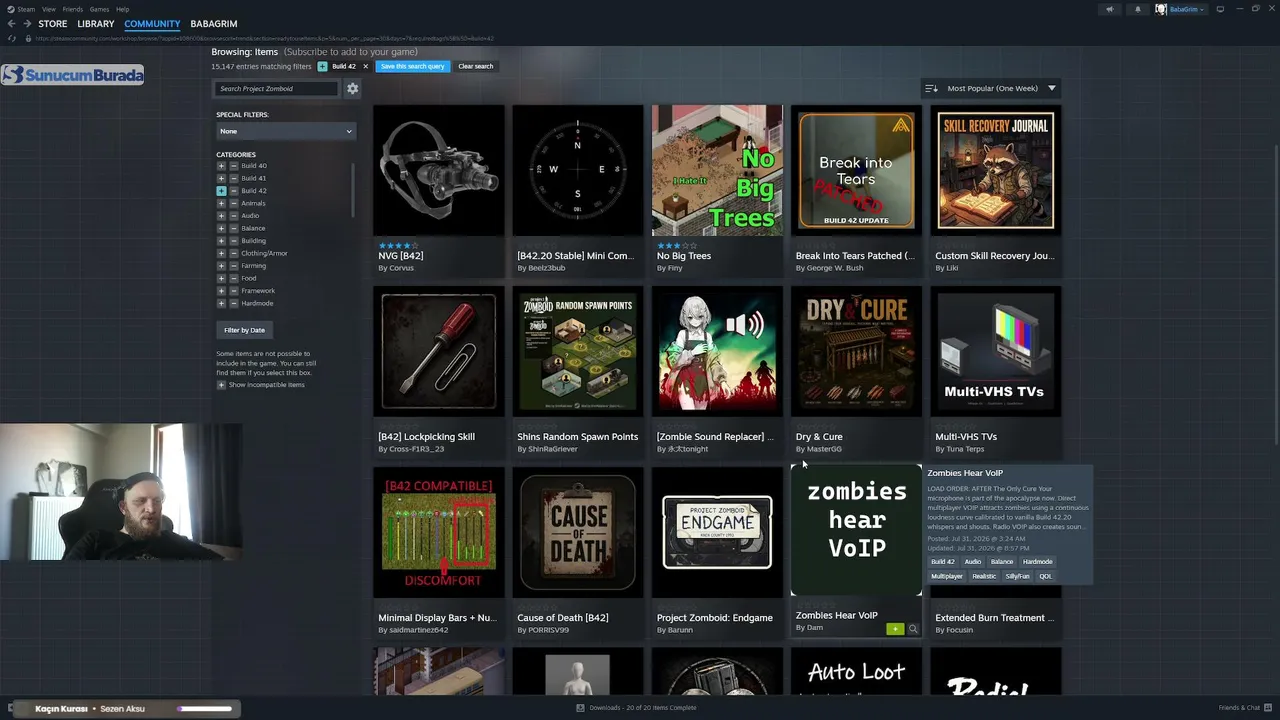This screenshot has height=720, width=1280.
Task: Open the BABAGRIM profile tab
Action: tap(214, 24)
